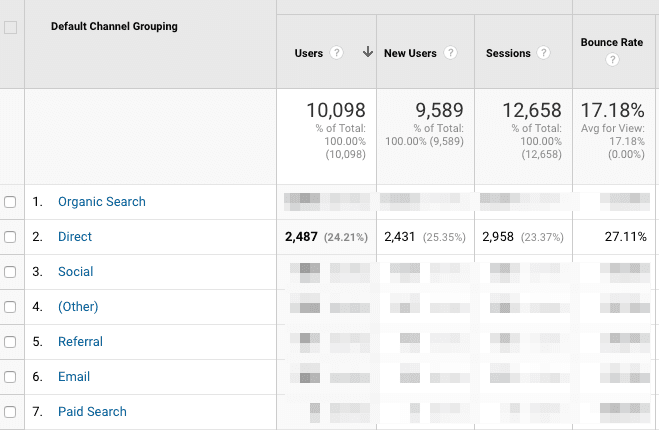Check the Organic Search row checkbox
The image size is (659, 433).
pyautogui.click(x=11, y=202)
